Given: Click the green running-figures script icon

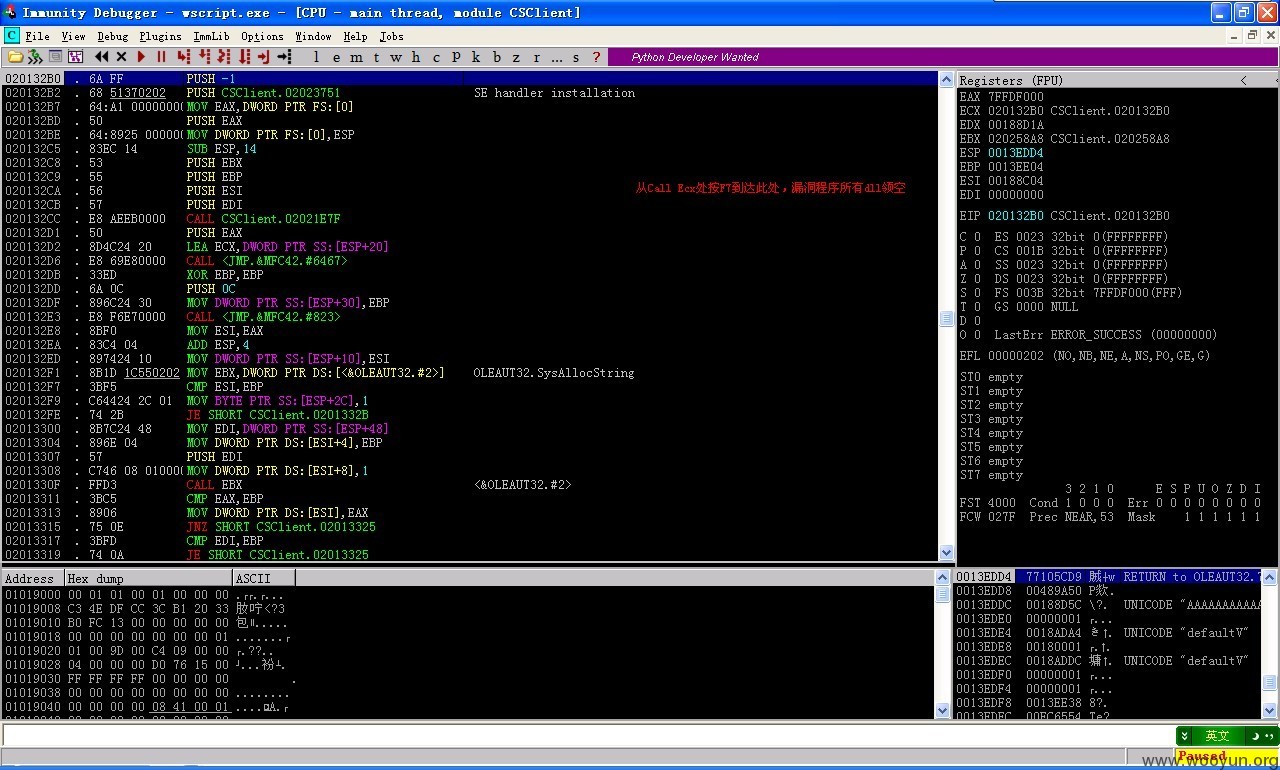Looking at the screenshot, I should 35,57.
